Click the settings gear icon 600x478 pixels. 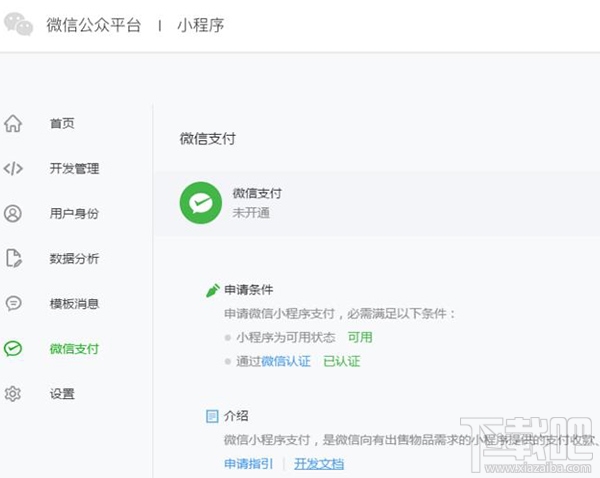click(13, 393)
